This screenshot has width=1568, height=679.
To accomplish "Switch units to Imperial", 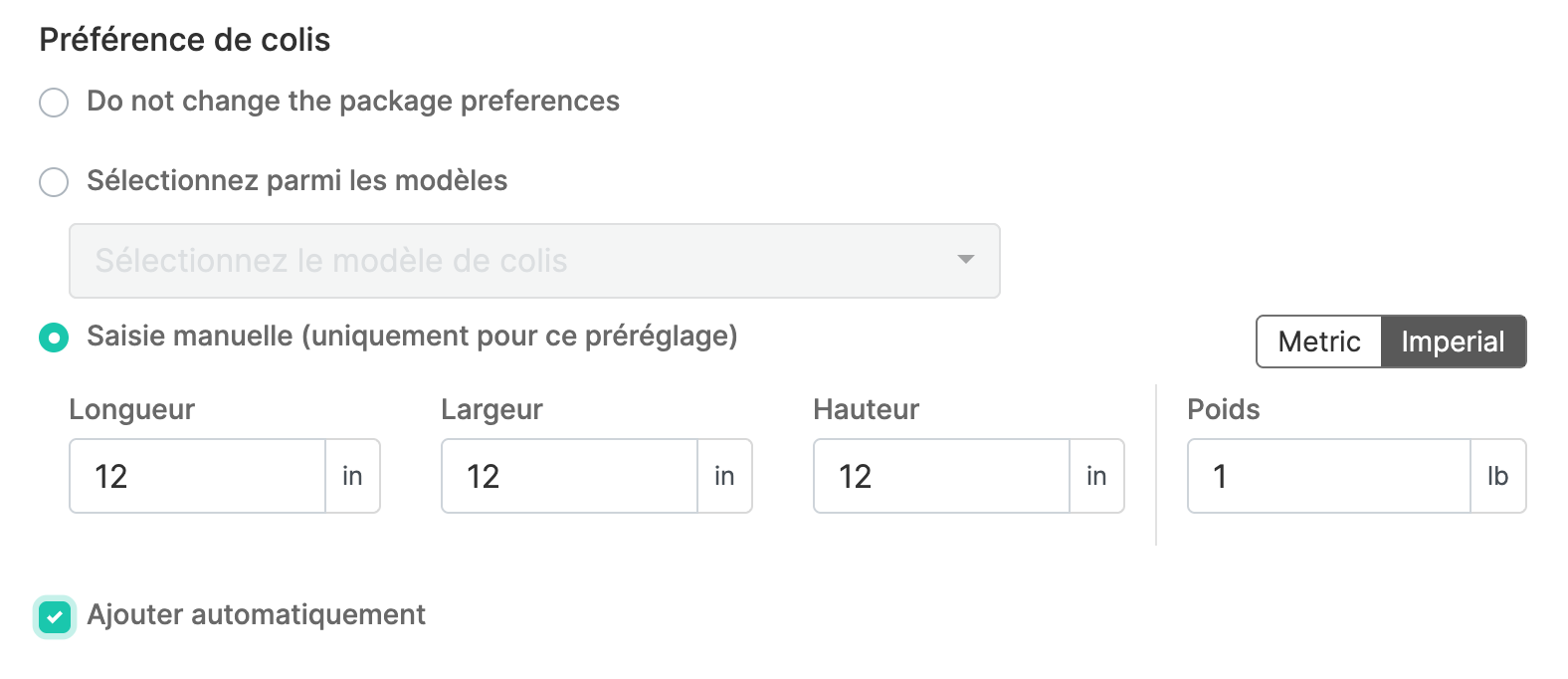I will [x=1453, y=341].
